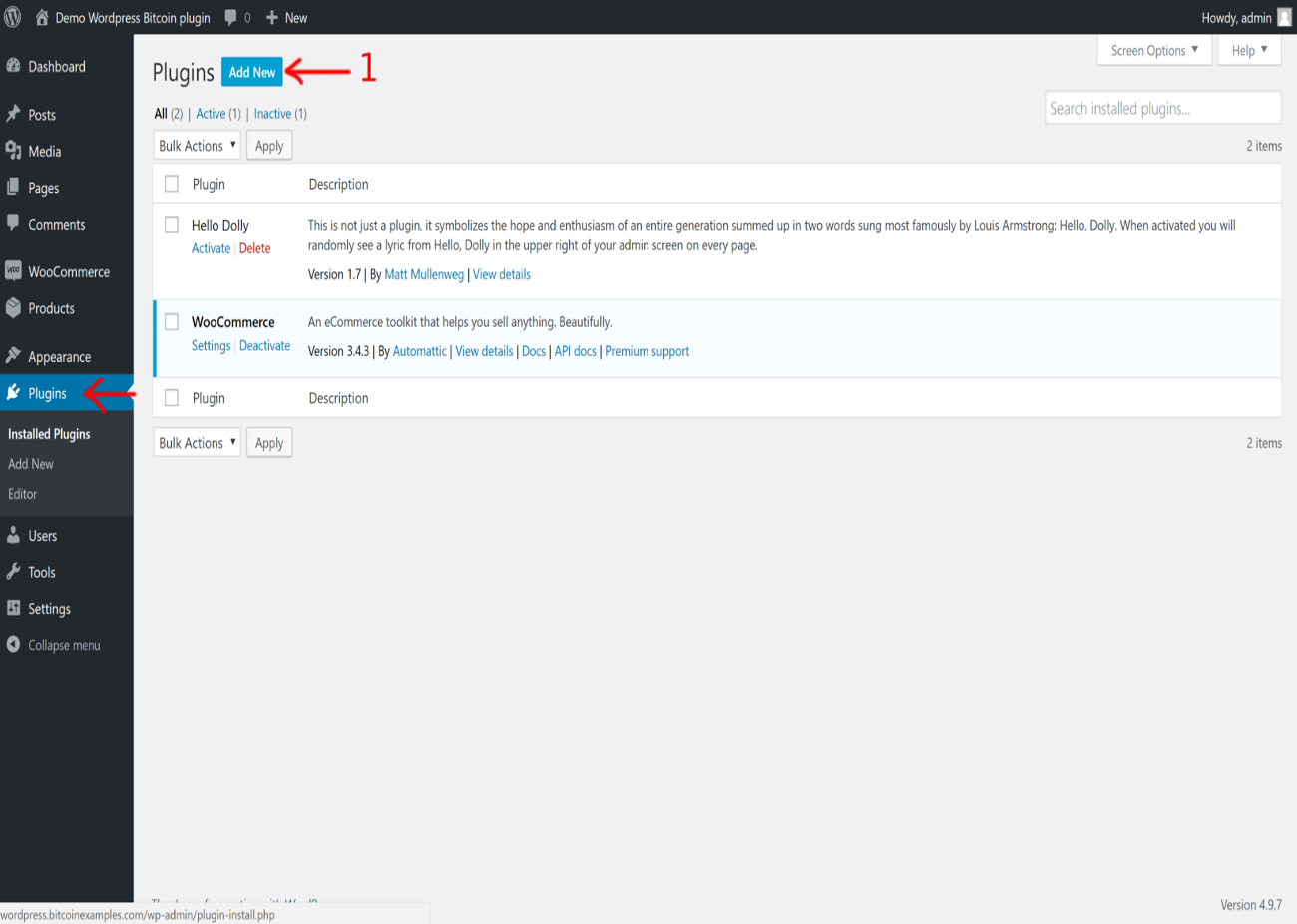Open admin user avatar icon
The height and width of the screenshot is (924, 1297).
(1284, 17)
